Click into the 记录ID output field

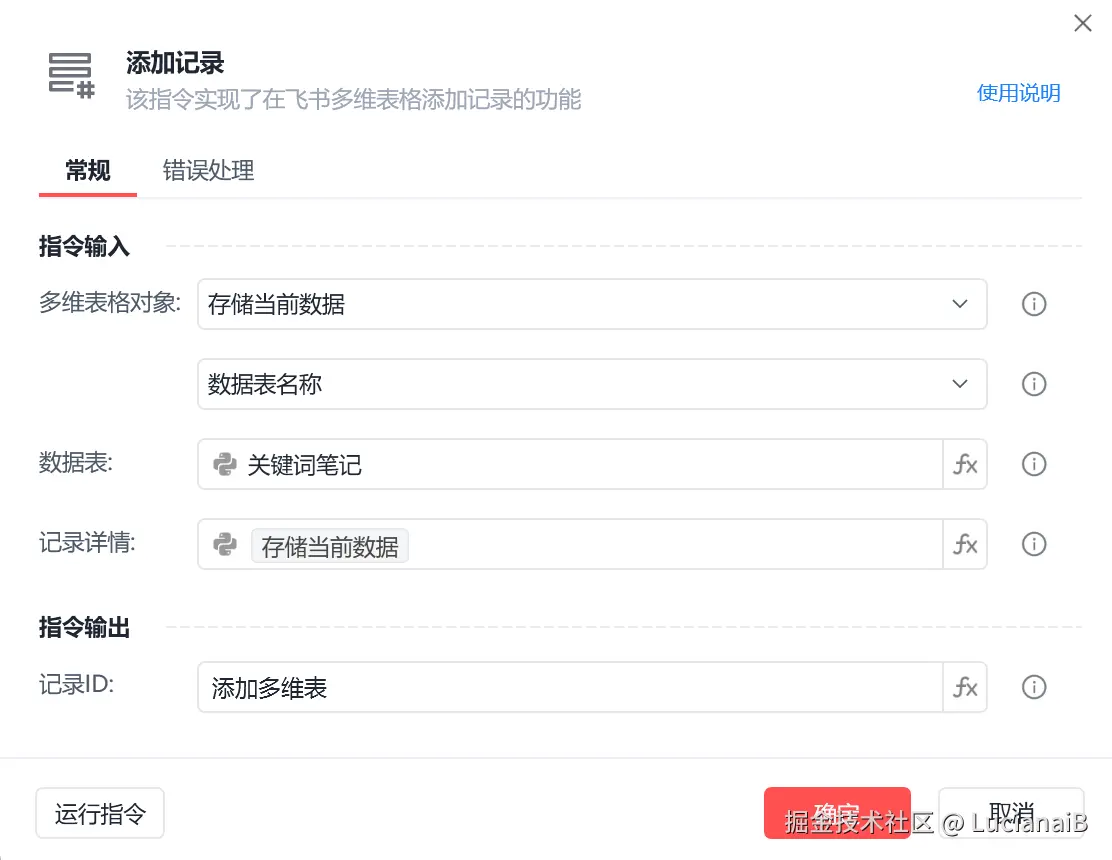coord(570,687)
